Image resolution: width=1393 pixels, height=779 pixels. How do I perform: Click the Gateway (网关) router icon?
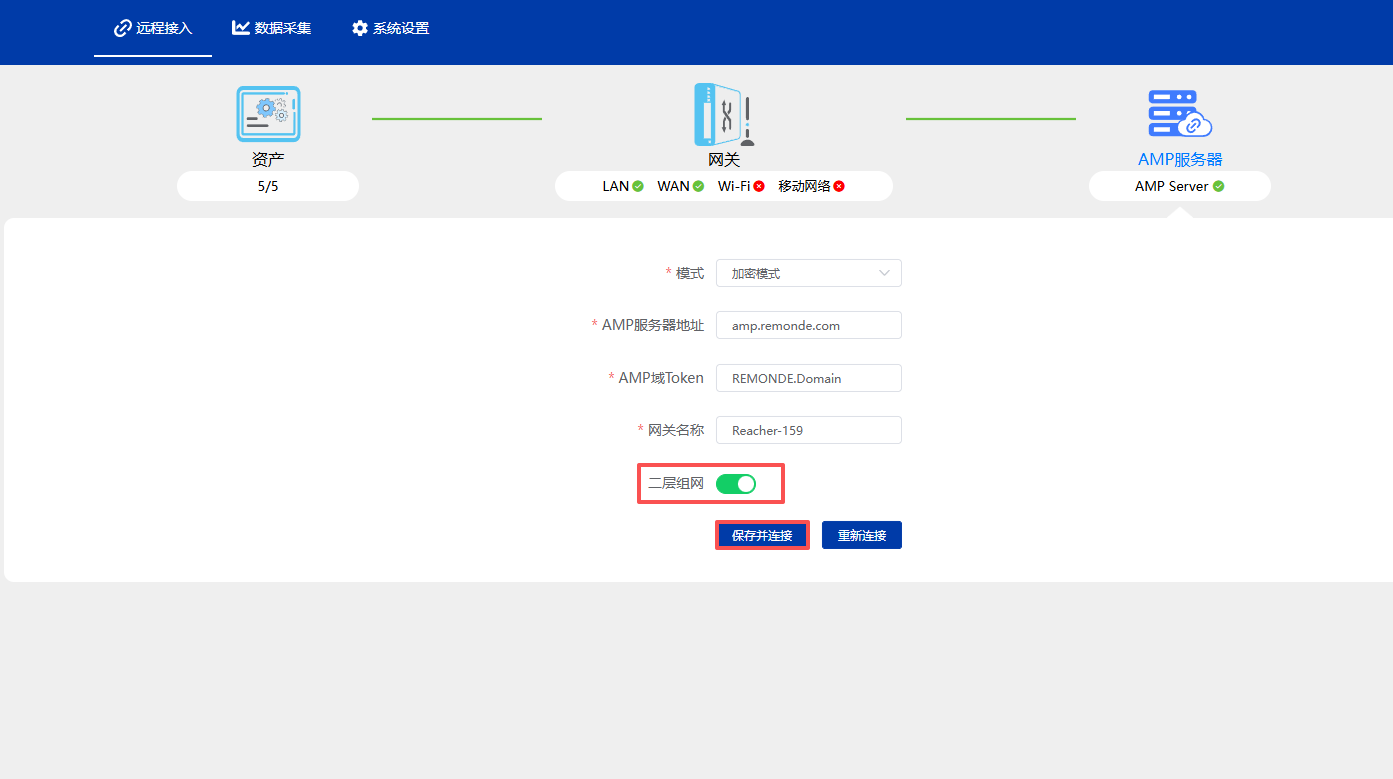click(723, 114)
